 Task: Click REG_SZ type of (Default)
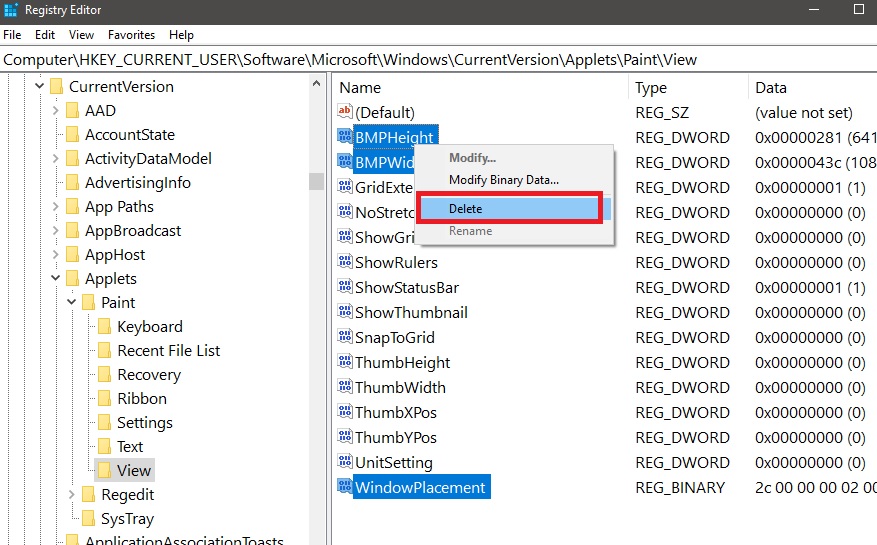[662, 113]
